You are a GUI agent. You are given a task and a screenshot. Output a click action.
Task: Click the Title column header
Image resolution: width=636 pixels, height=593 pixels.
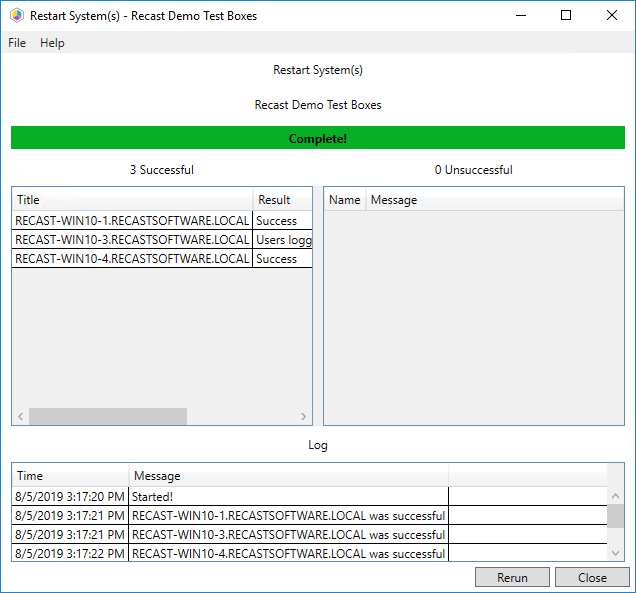pos(132,200)
